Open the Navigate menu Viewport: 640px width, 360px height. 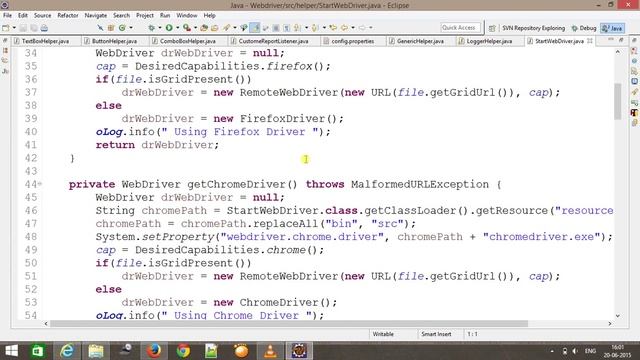point(96,15)
